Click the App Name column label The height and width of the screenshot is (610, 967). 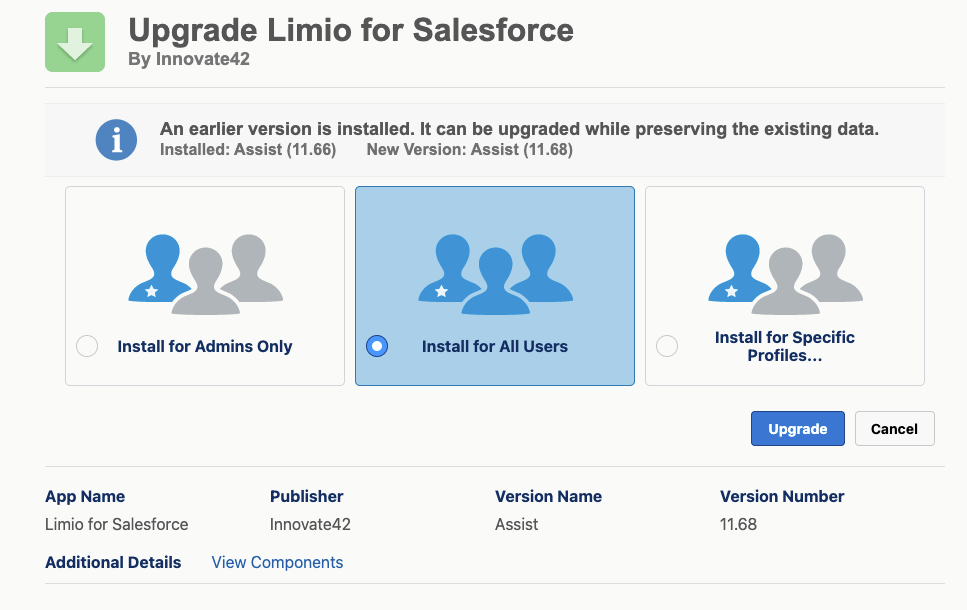click(85, 497)
